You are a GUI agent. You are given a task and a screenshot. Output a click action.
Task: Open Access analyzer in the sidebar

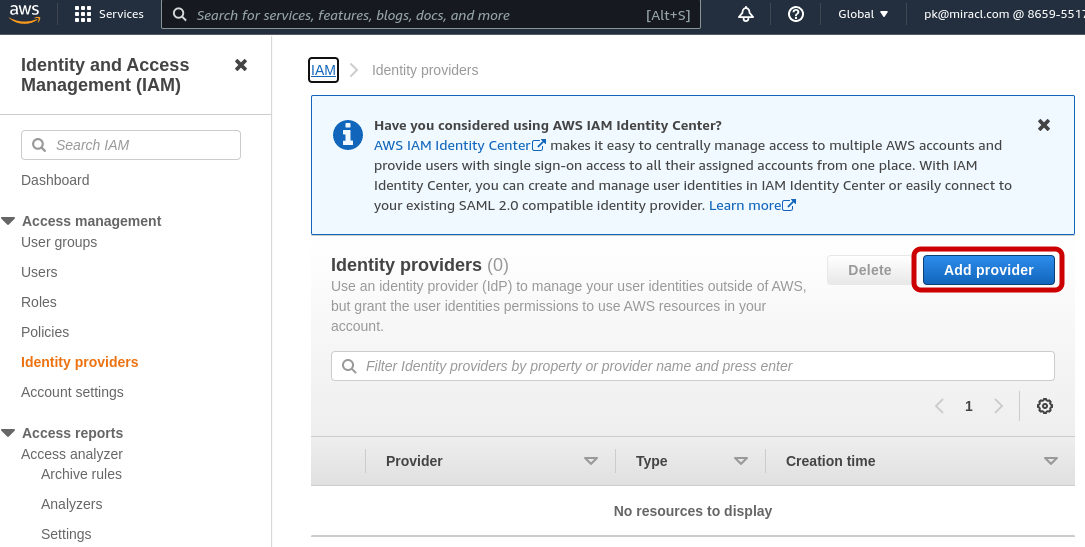click(x=72, y=454)
